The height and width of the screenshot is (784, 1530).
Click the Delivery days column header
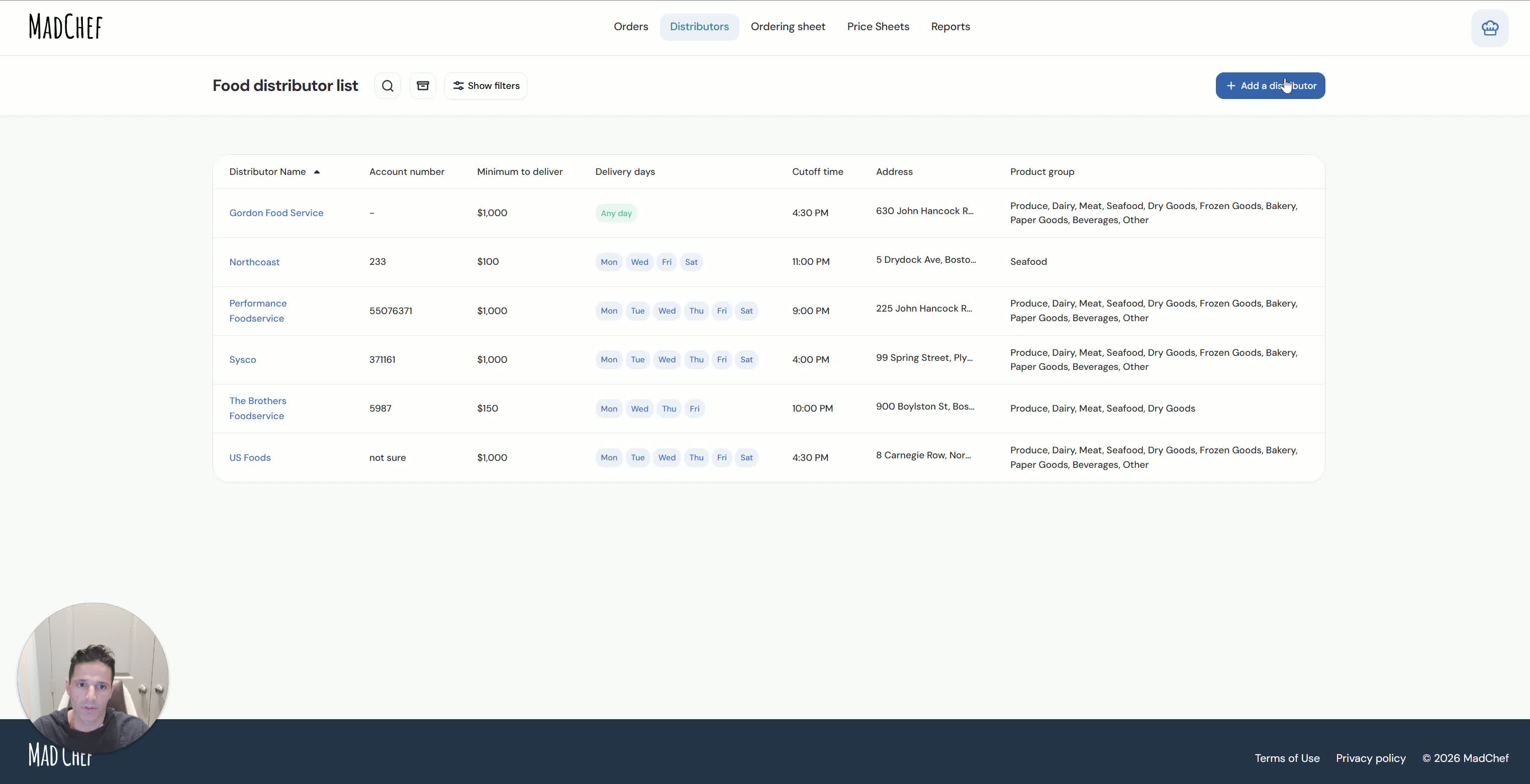[625, 172]
